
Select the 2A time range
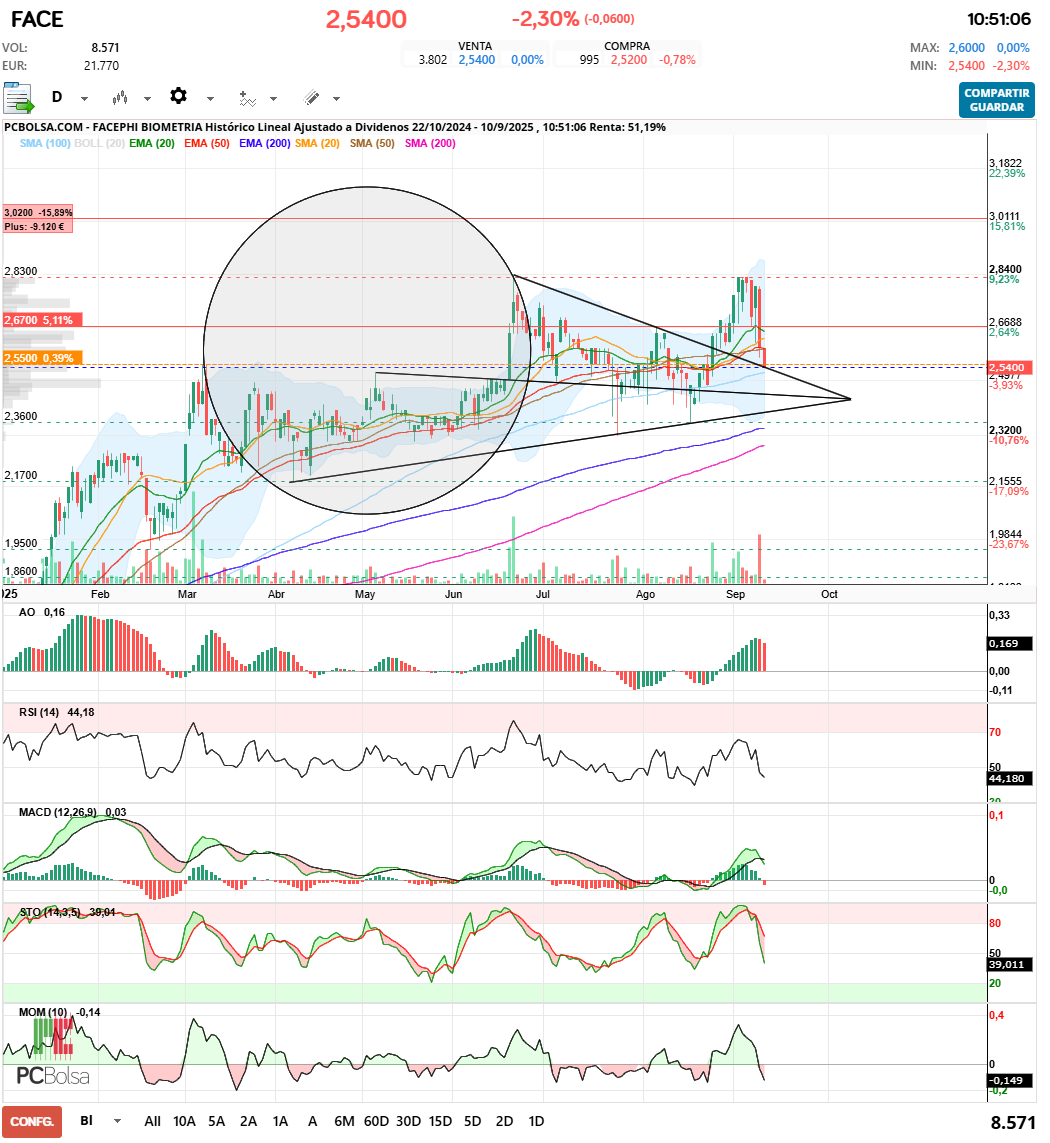click(x=249, y=1121)
